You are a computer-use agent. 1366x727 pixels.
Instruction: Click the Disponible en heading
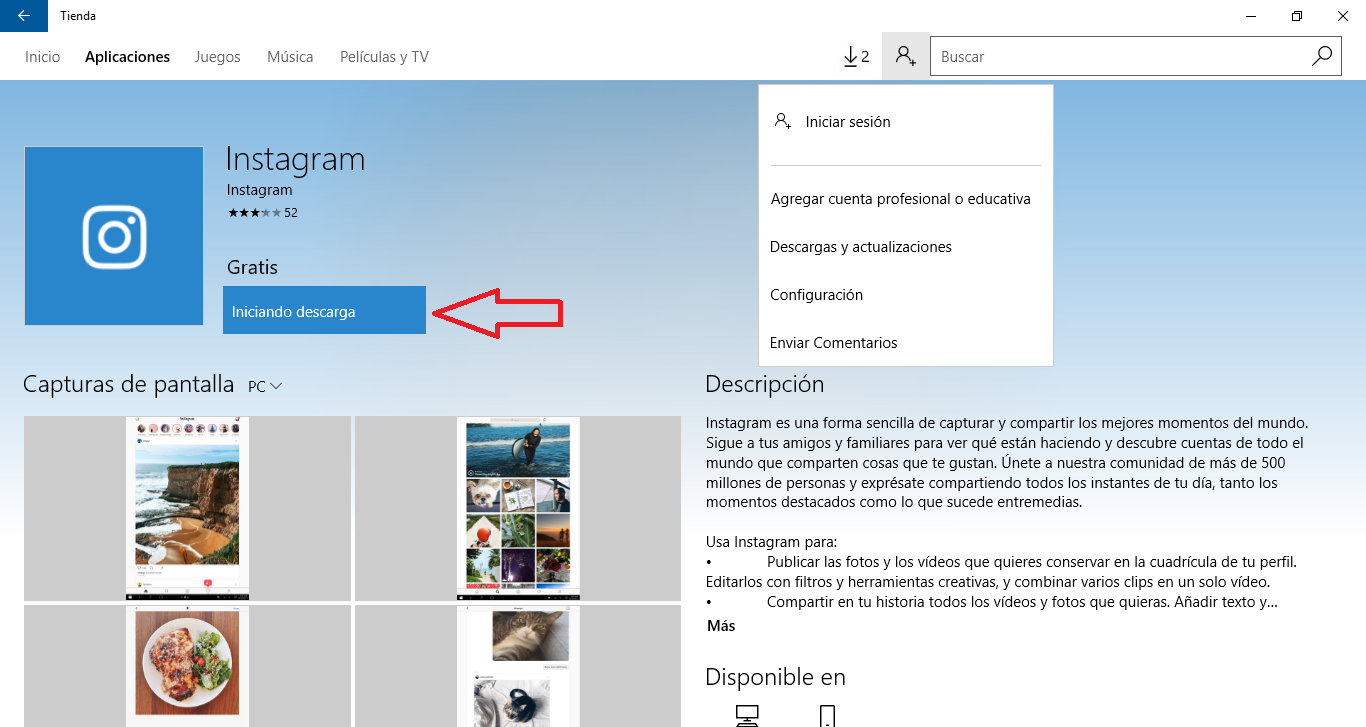[775, 677]
